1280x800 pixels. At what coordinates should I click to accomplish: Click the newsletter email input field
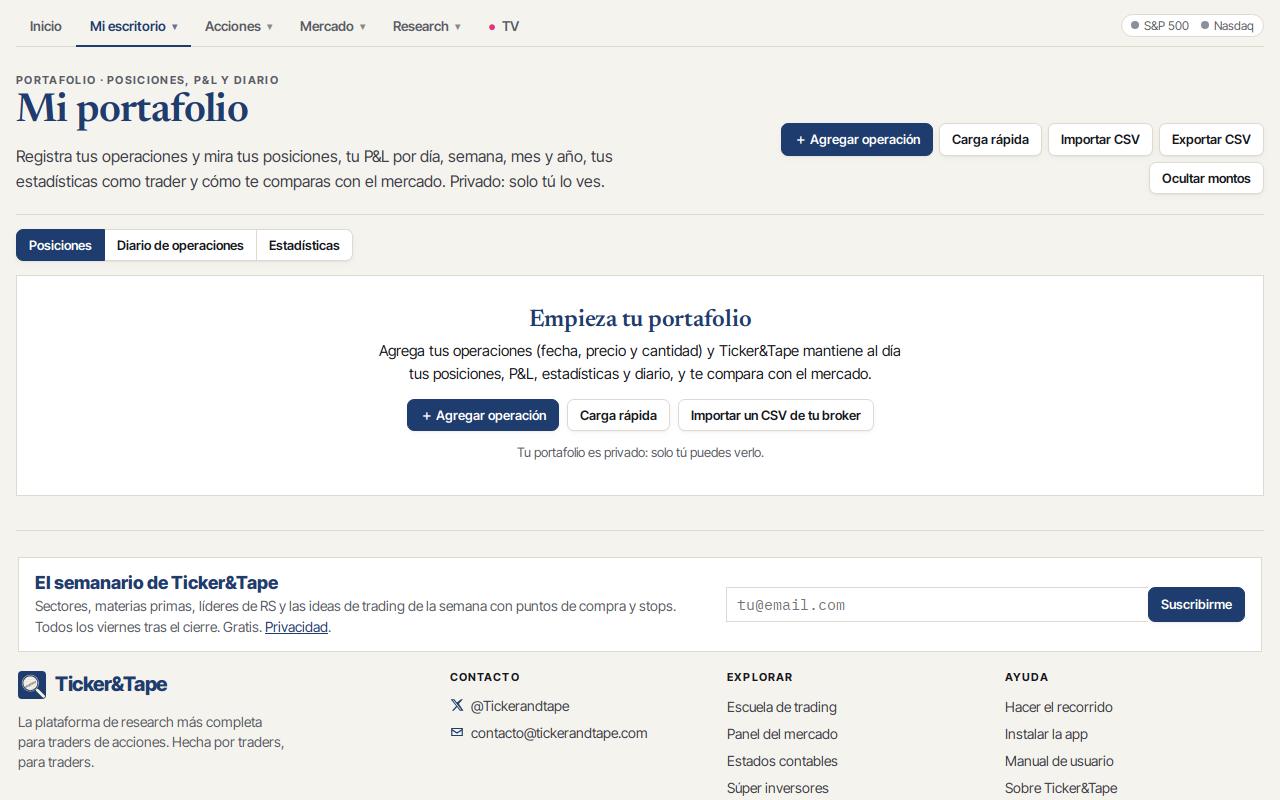pyautogui.click(x=937, y=605)
